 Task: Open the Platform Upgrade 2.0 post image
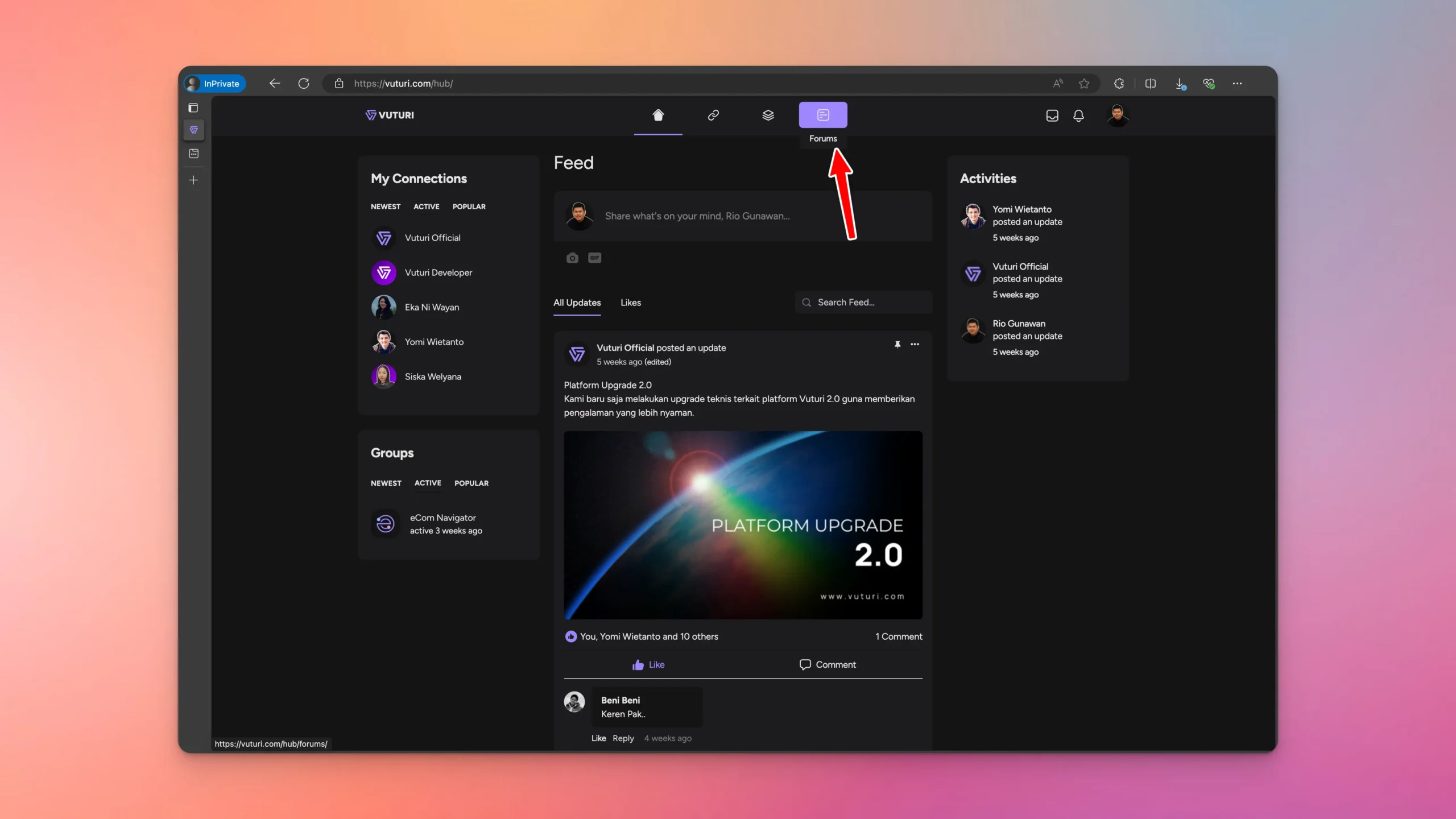(x=743, y=525)
